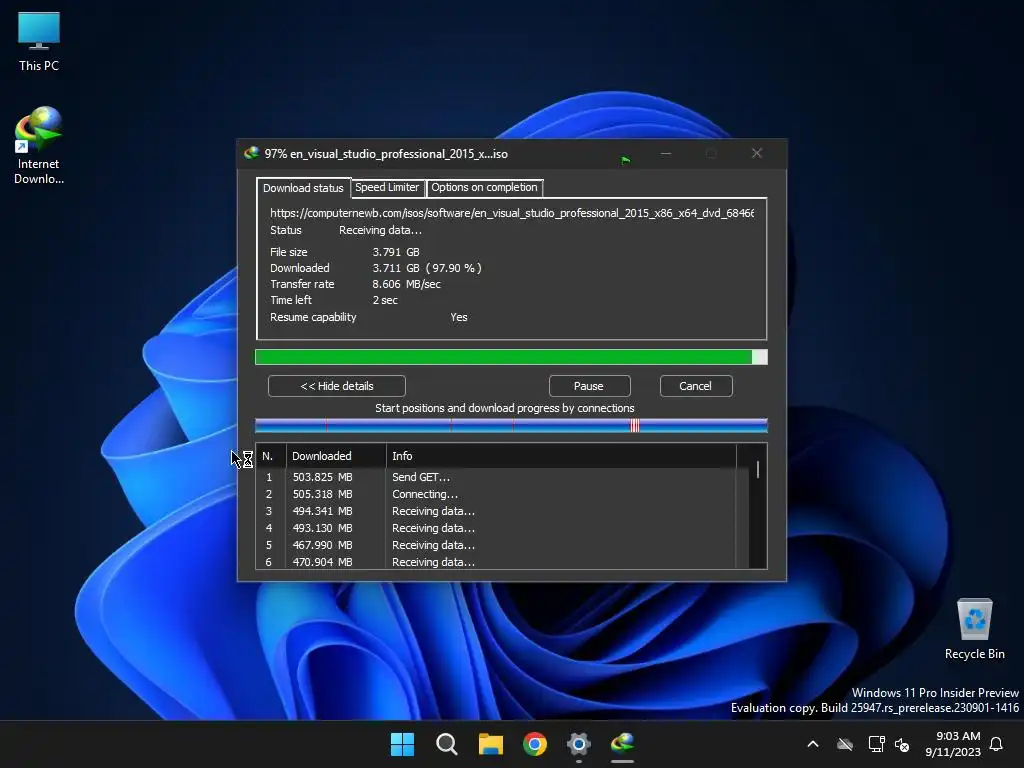Pause the download
Image resolution: width=1024 pixels, height=768 pixels.
[588, 386]
